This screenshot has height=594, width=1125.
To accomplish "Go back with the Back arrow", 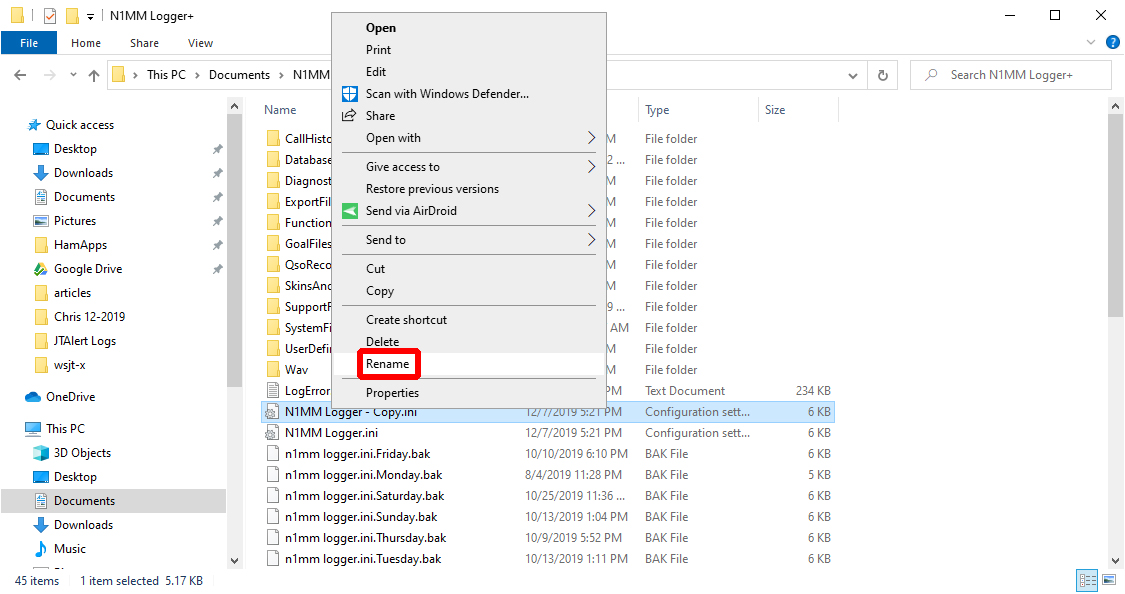I will (x=20, y=75).
